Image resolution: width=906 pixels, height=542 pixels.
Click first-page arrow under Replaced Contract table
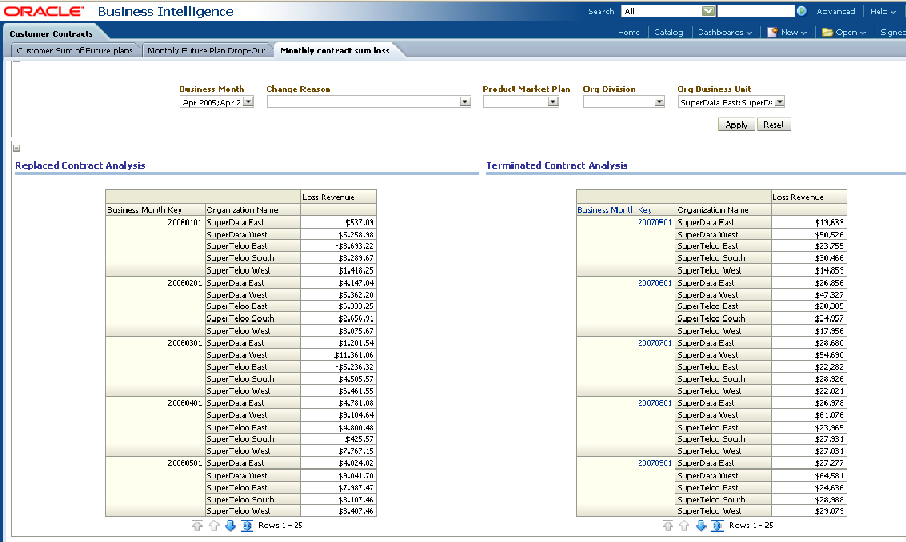tap(198, 526)
